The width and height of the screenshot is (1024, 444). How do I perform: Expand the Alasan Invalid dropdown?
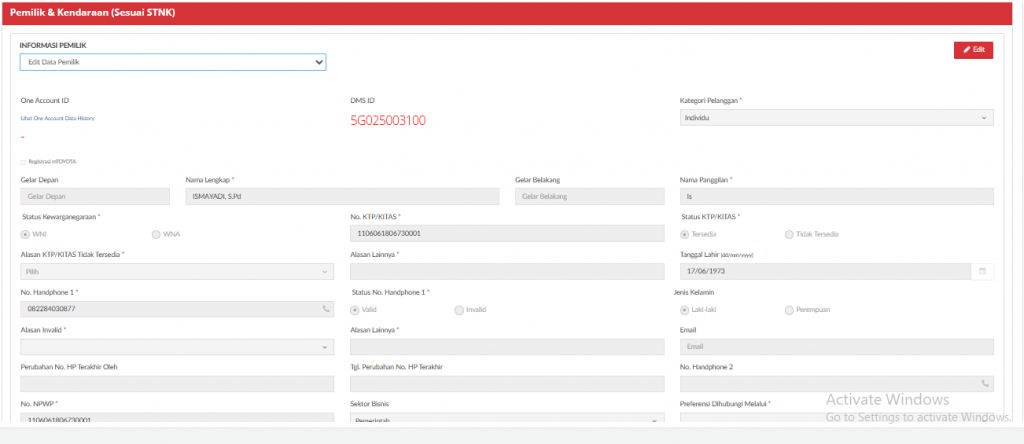pos(177,347)
